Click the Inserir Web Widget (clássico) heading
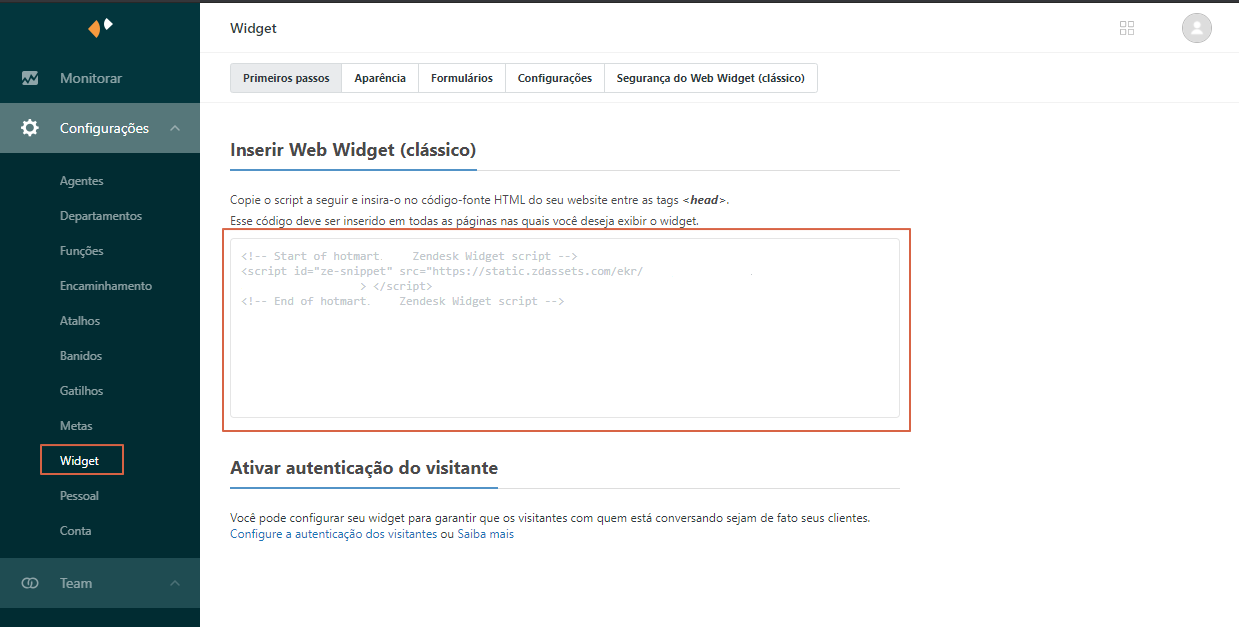 353,150
